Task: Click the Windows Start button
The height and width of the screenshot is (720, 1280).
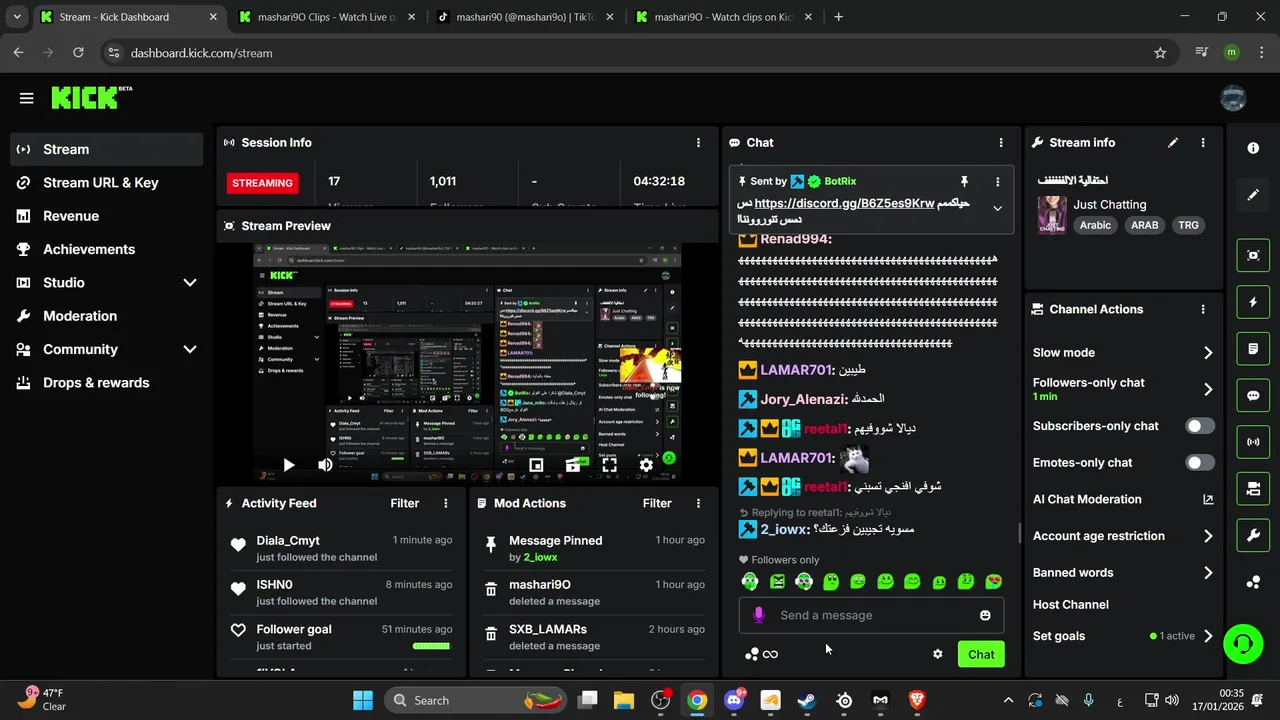Action: 363,700
